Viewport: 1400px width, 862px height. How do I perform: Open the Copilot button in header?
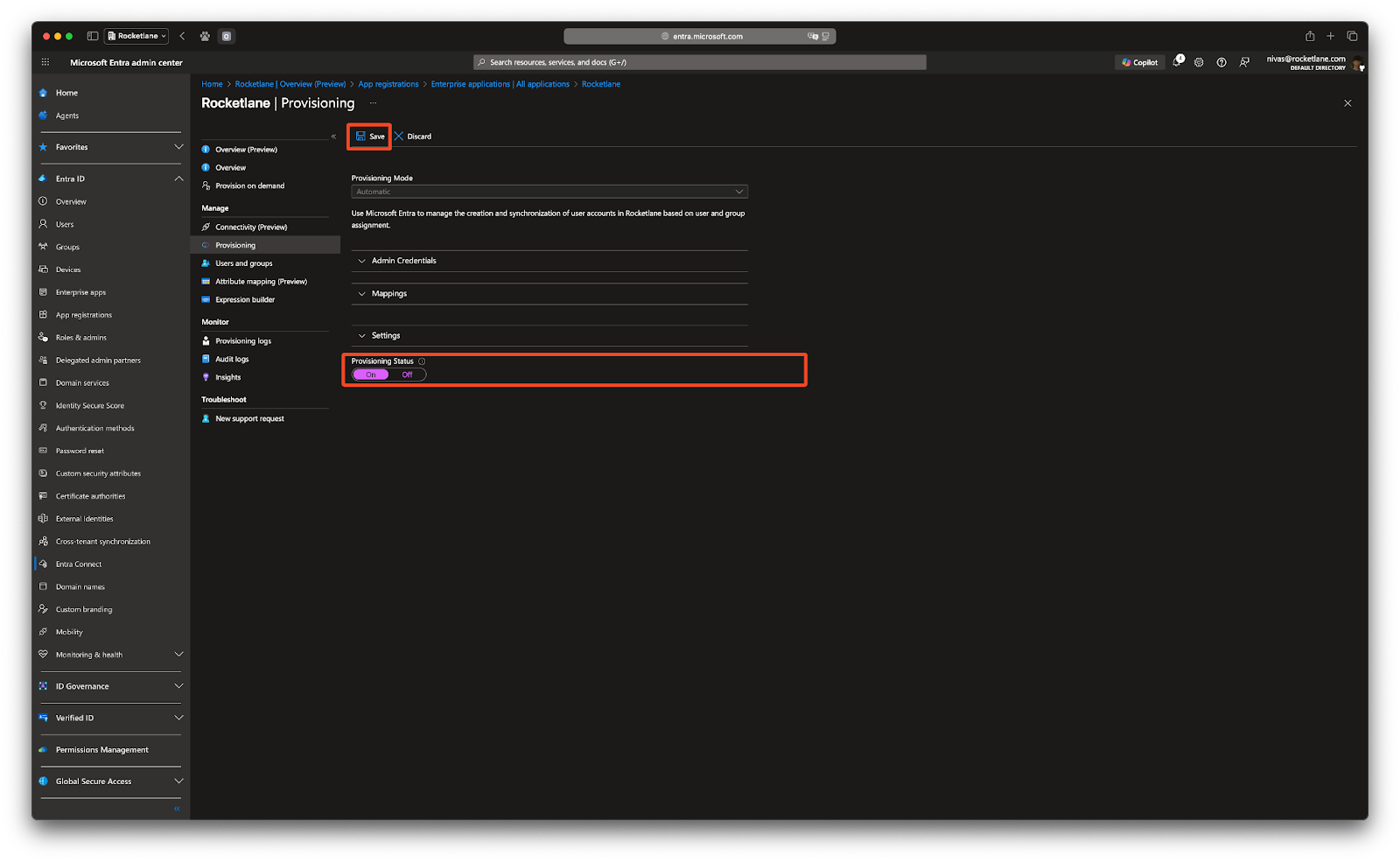pos(1140,62)
